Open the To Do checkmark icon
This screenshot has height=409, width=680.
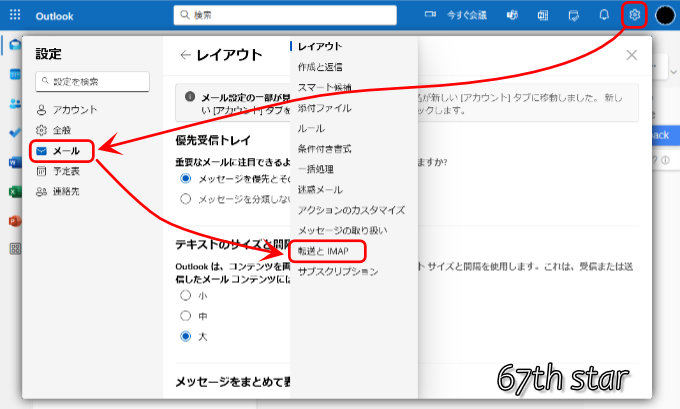(x=15, y=133)
